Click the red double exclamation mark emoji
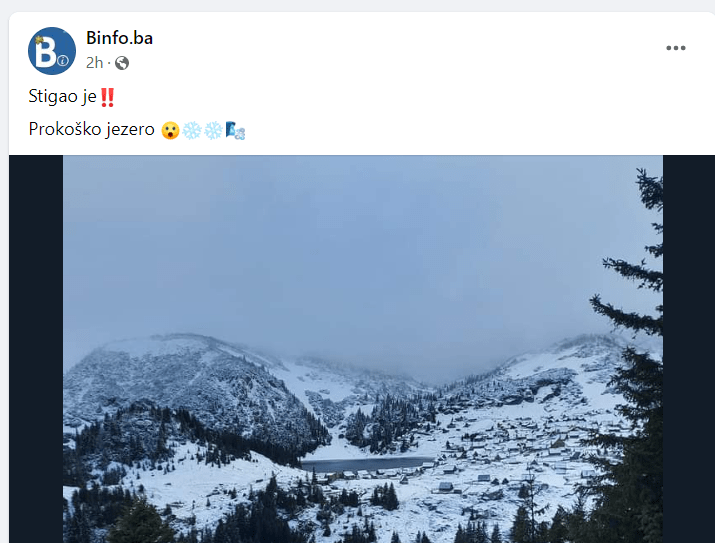 click(x=108, y=97)
